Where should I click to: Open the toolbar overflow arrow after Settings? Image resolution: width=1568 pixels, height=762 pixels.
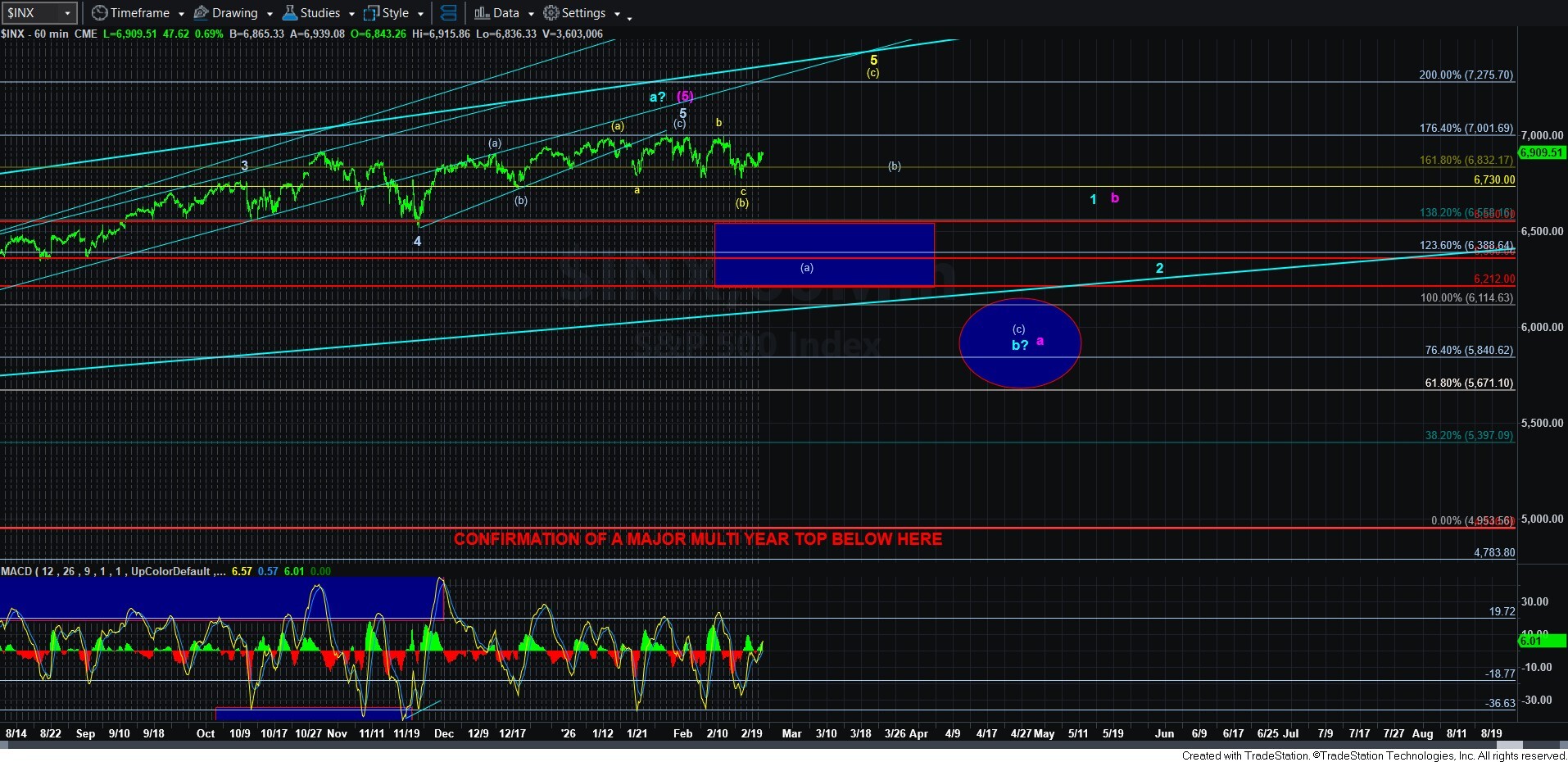[x=629, y=17]
